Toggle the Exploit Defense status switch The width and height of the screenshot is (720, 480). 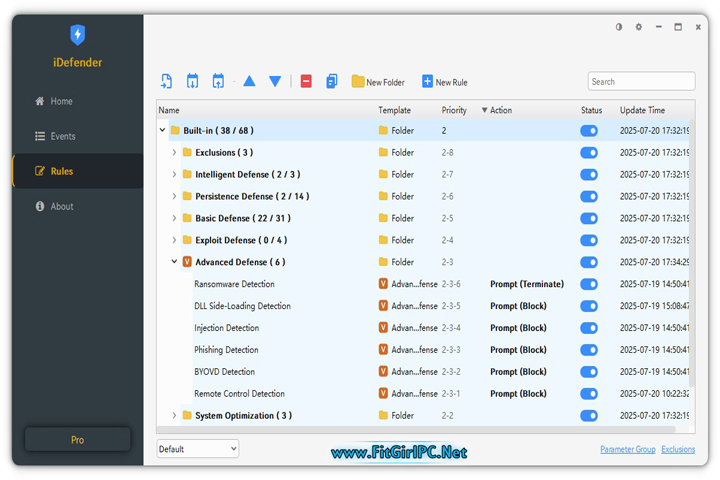pos(589,240)
